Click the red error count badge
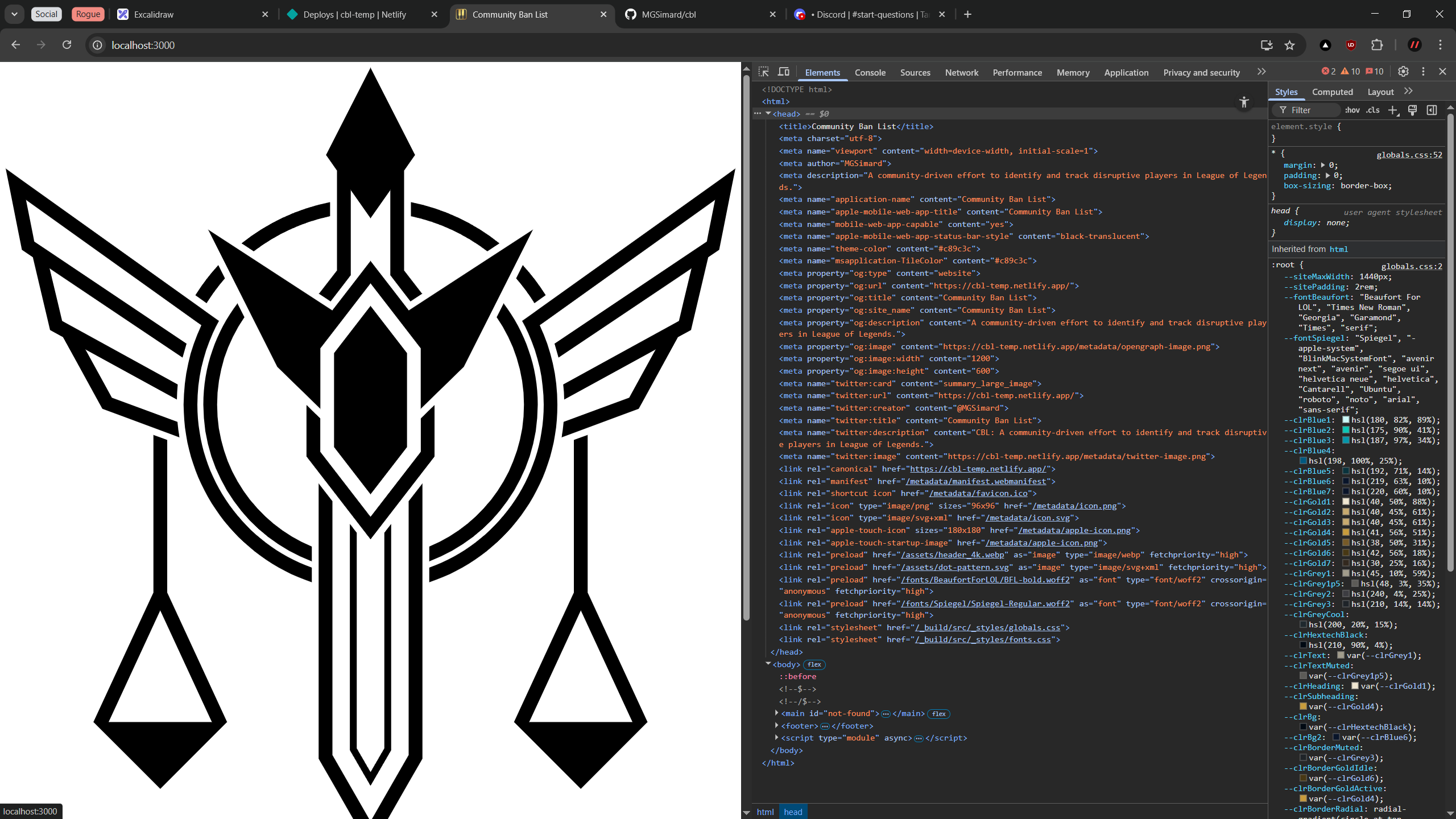This screenshot has height=819, width=1456. [x=1329, y=72]
